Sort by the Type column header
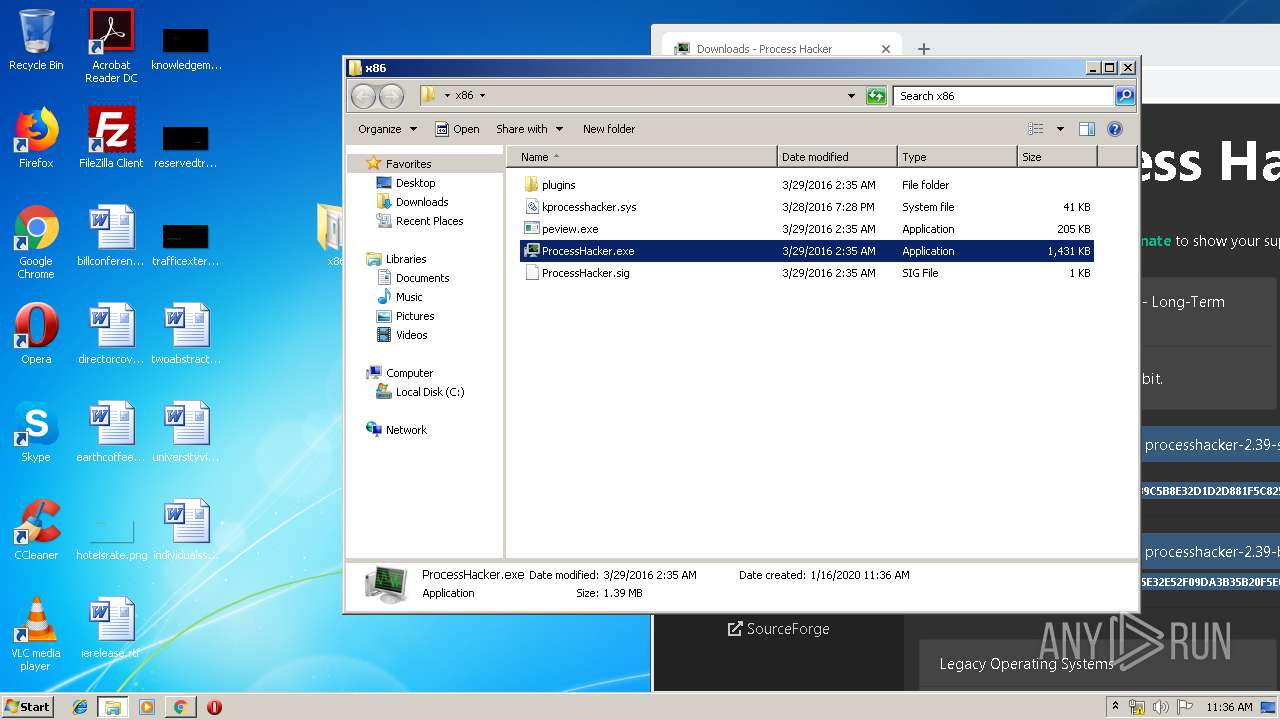Screen dimensions: 1280x720 coord(957,157)
